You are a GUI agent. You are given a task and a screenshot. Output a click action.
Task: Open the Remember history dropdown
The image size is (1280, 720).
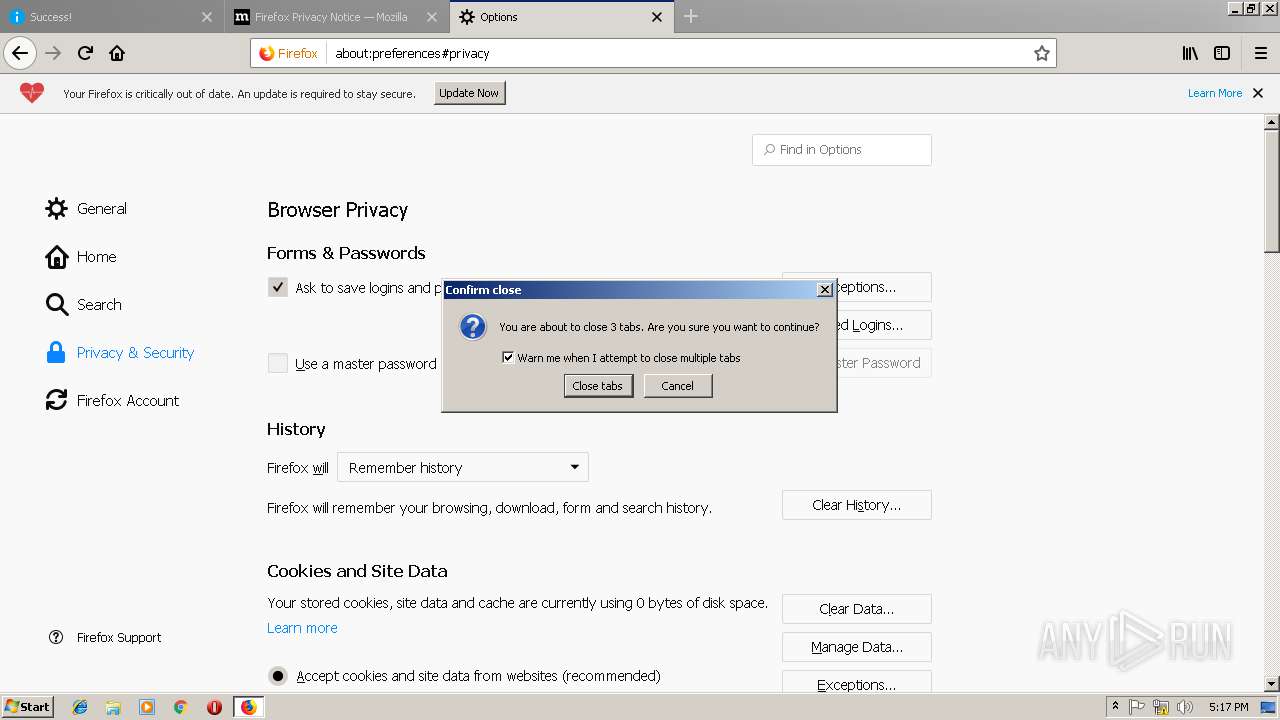pos(463,467)
